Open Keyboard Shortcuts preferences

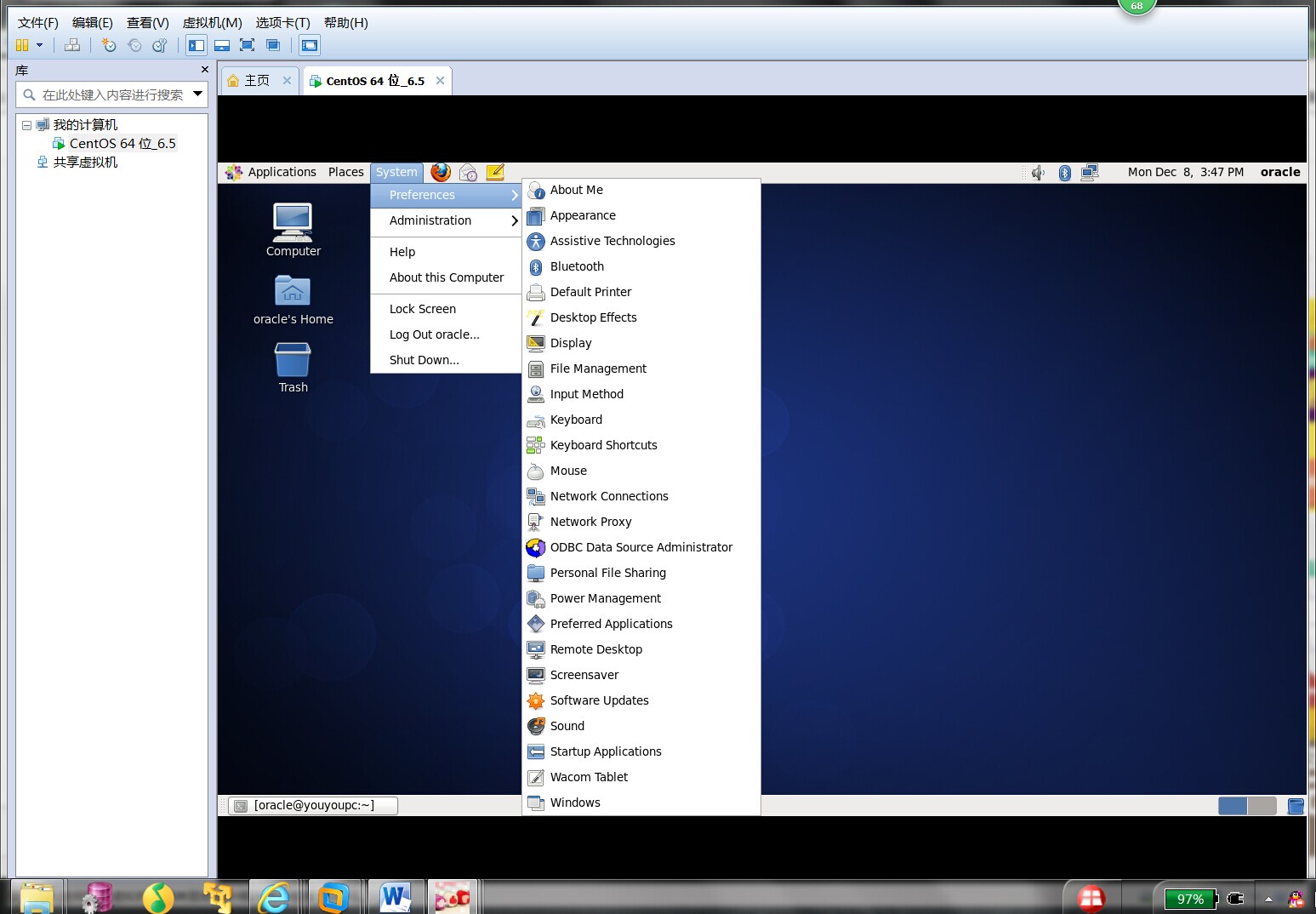[641, 445]
